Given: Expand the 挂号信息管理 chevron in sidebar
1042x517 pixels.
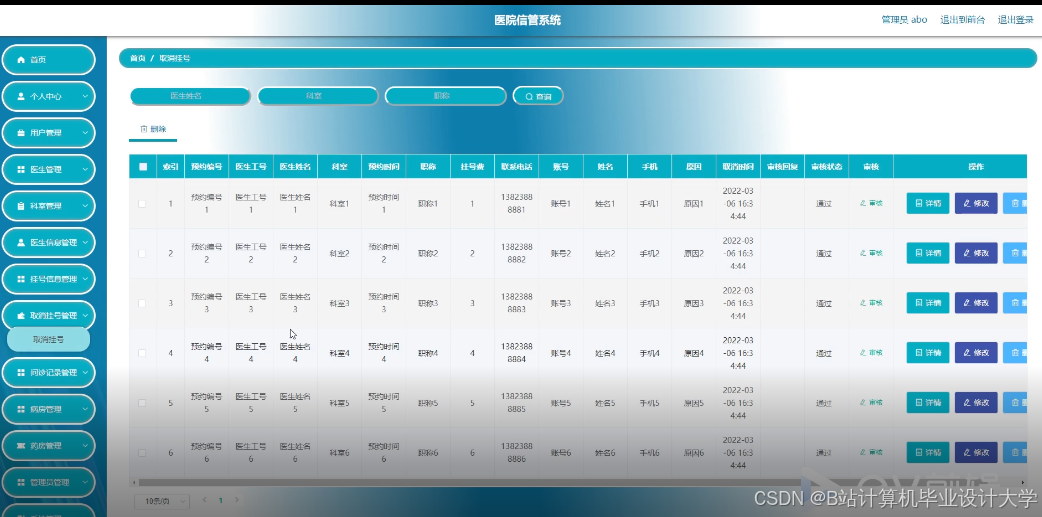Looking at the screenshot, I should tap(85, 279).
